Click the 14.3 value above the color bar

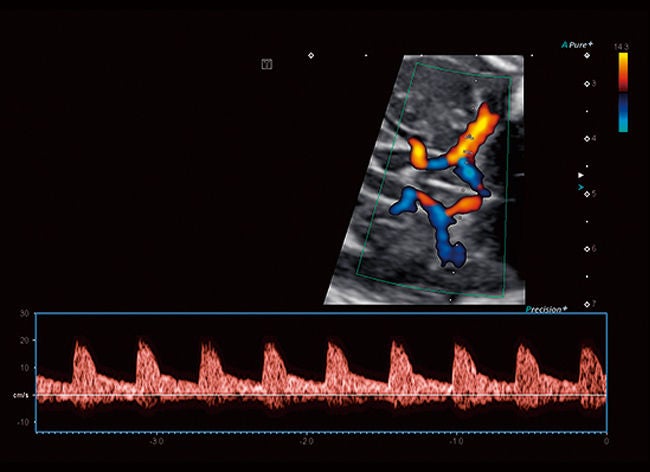coord(621,47)
